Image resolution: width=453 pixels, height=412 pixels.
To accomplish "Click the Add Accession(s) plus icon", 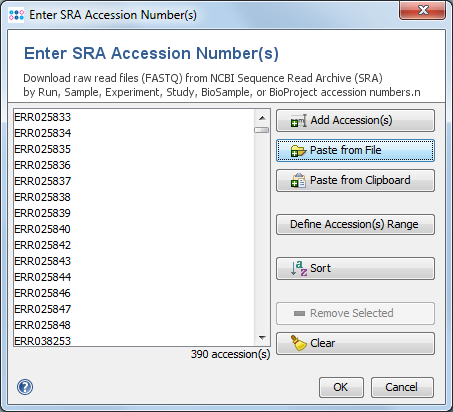I will tap(298, 121).
